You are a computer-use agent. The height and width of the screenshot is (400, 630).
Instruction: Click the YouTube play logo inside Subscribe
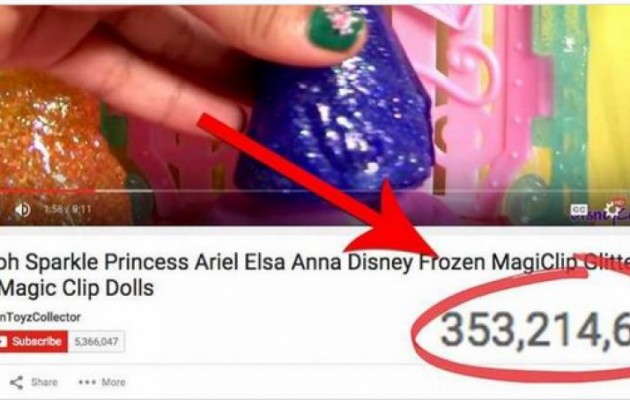tap(3, 342)
